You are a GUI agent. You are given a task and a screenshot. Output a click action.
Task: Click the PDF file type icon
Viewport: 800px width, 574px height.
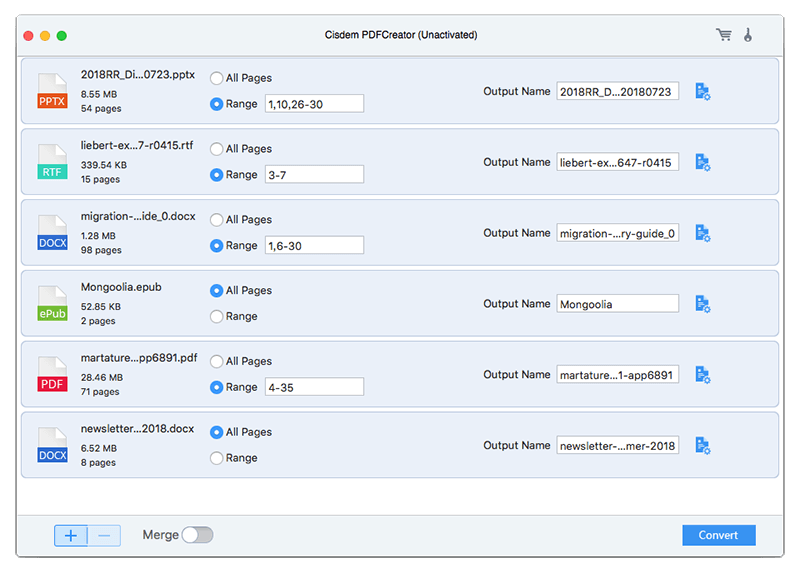[x=52, y=374]
